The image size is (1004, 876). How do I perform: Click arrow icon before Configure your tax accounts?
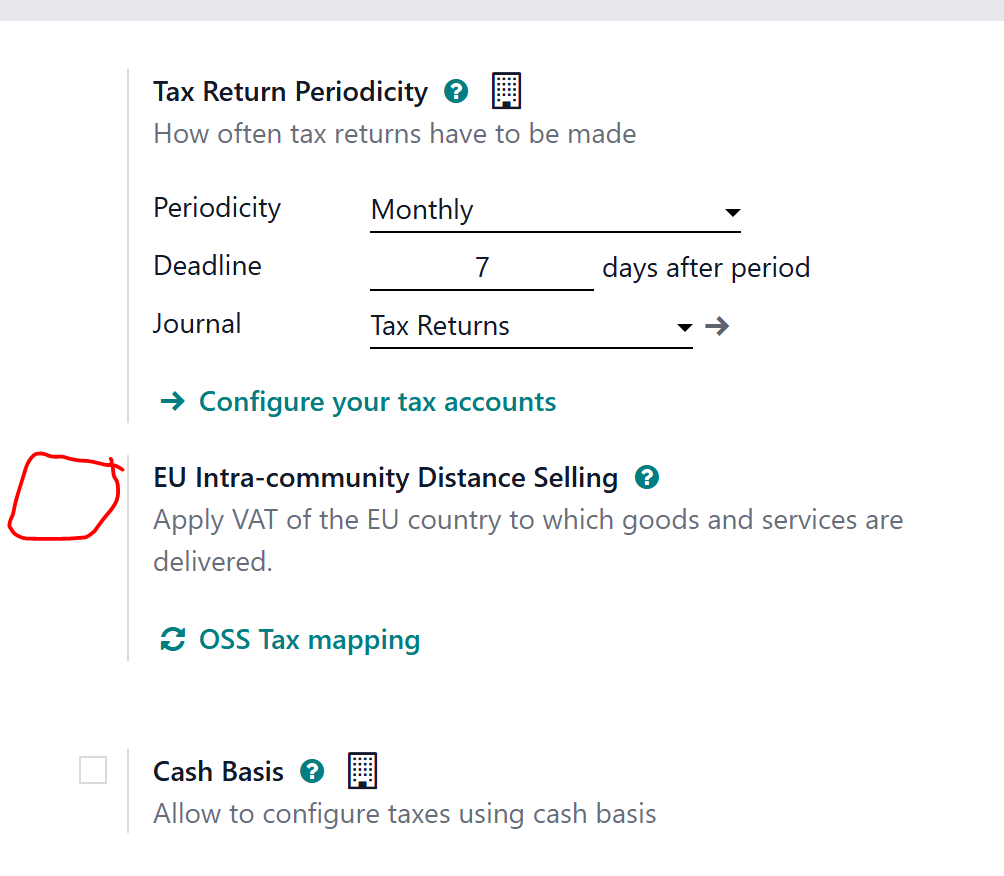tap(172, 402)
